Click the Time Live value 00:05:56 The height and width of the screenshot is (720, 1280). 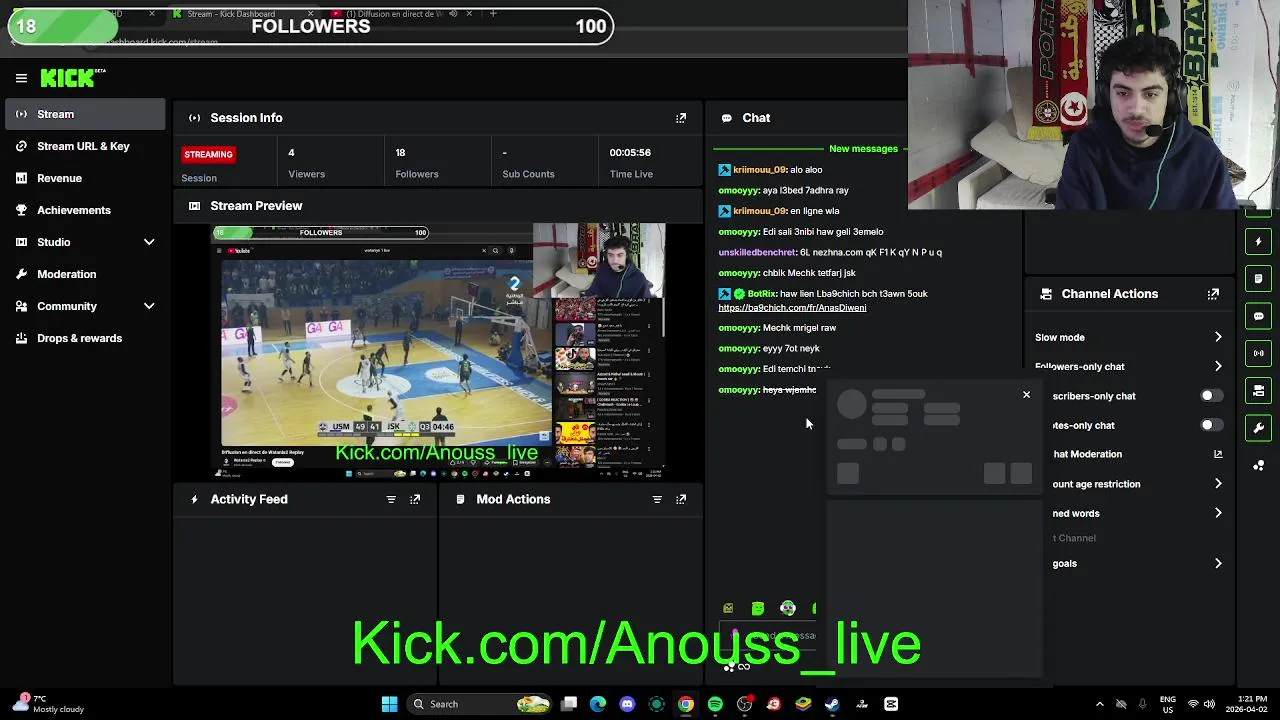pos(630,153)
